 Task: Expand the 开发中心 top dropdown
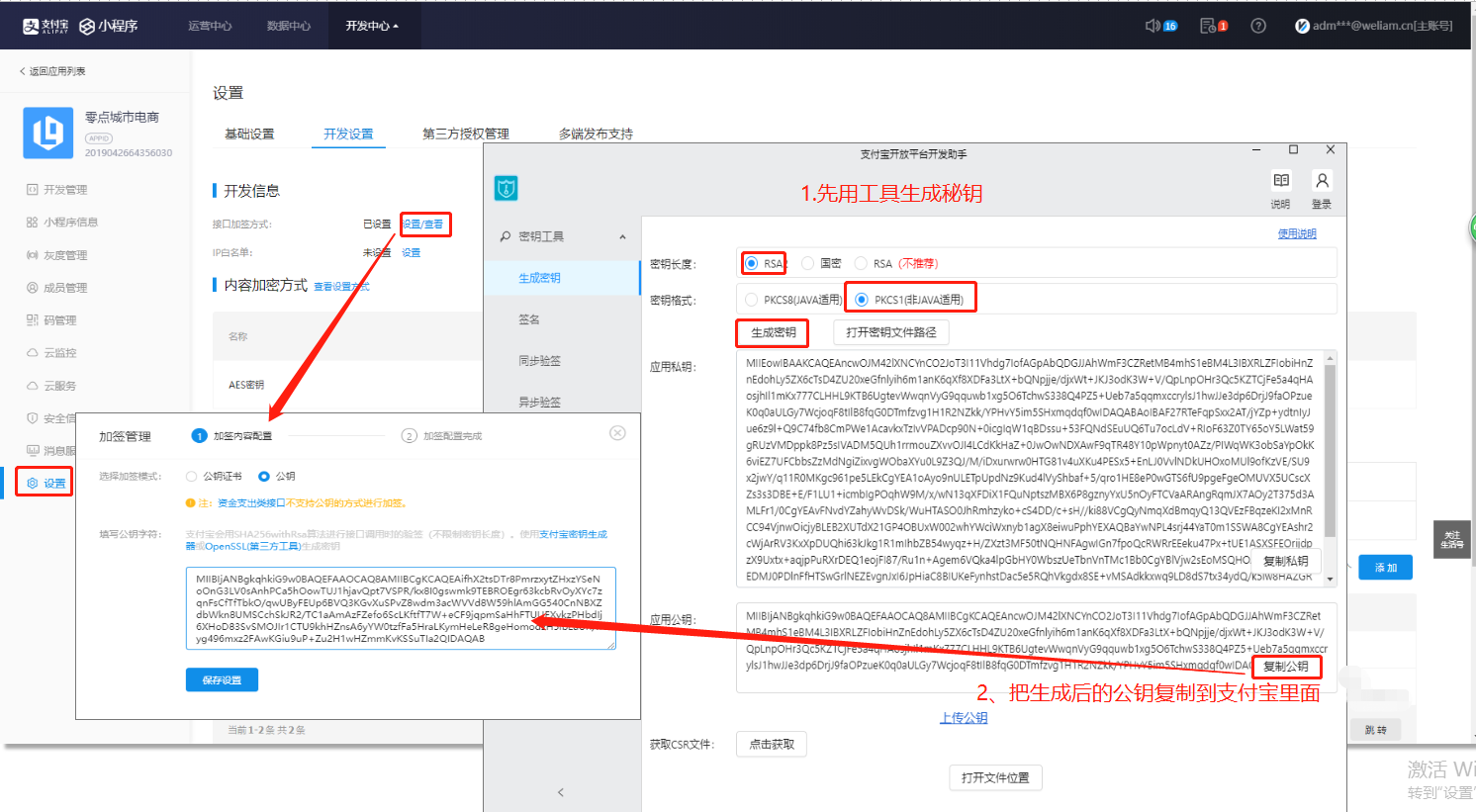tap(372, 26)
